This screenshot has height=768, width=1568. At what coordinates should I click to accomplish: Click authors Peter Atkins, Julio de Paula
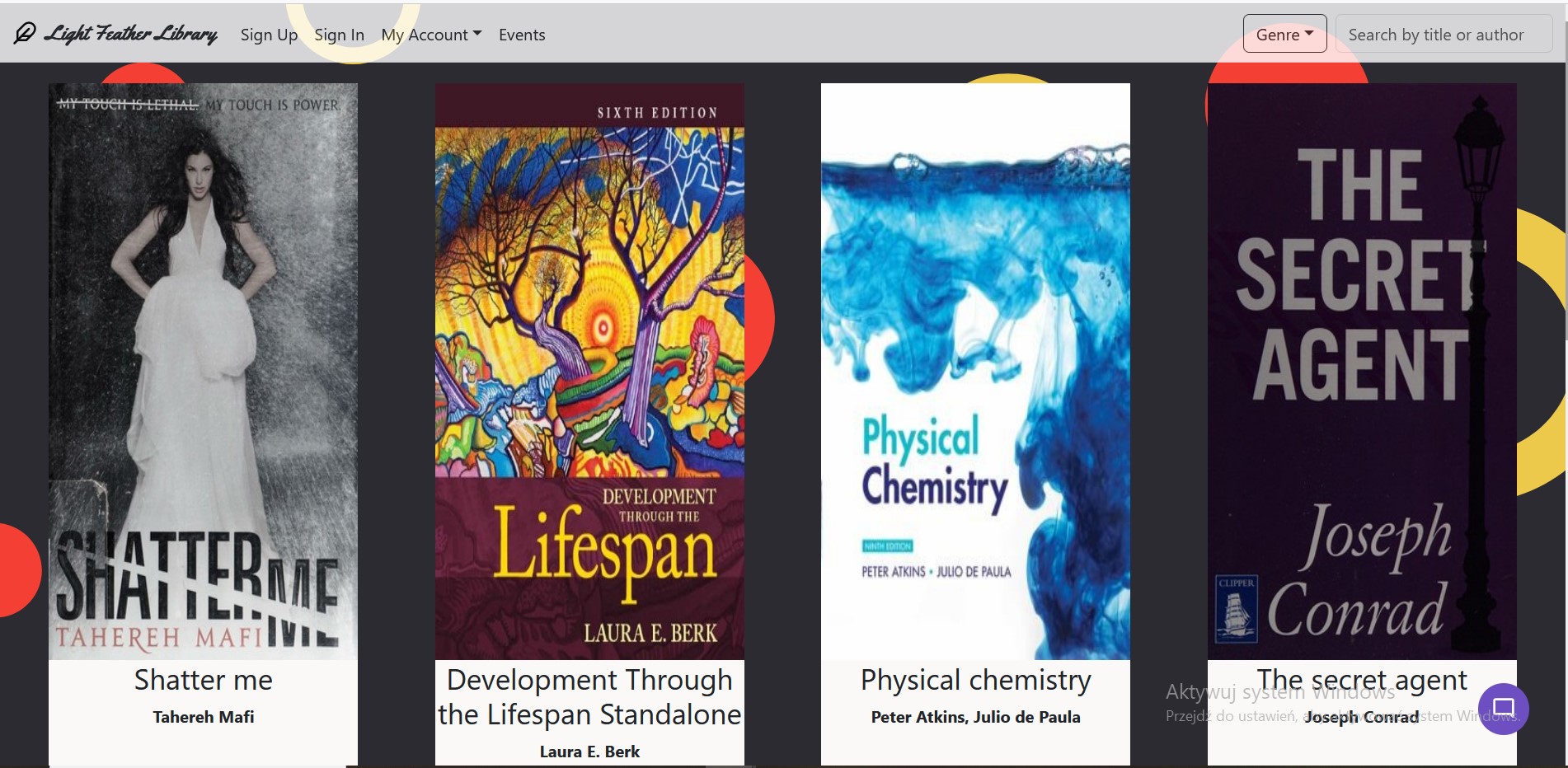click(x=975, y=717)
